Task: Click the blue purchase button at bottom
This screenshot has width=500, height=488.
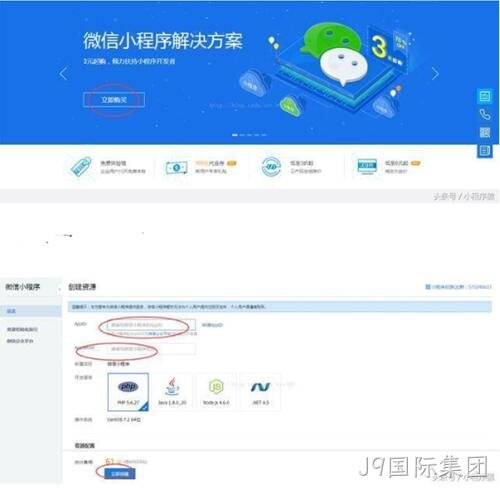Action: [120, 474]
